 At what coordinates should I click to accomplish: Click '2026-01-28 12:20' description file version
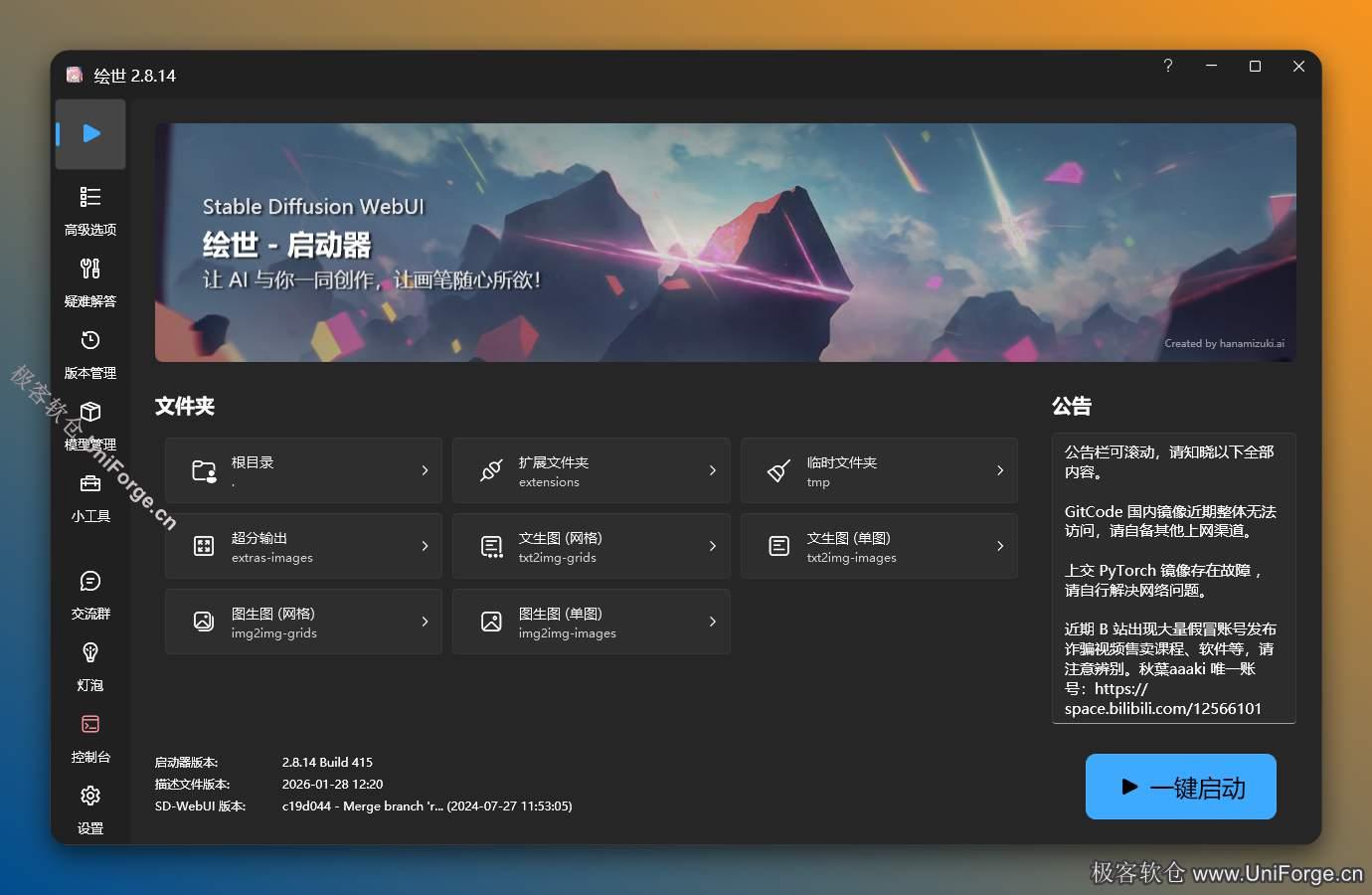[332, 785]
